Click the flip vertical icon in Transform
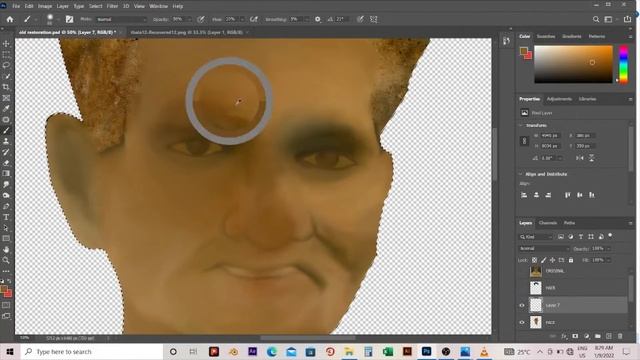This screenshot has height=360, width=640. click(591, 158)
